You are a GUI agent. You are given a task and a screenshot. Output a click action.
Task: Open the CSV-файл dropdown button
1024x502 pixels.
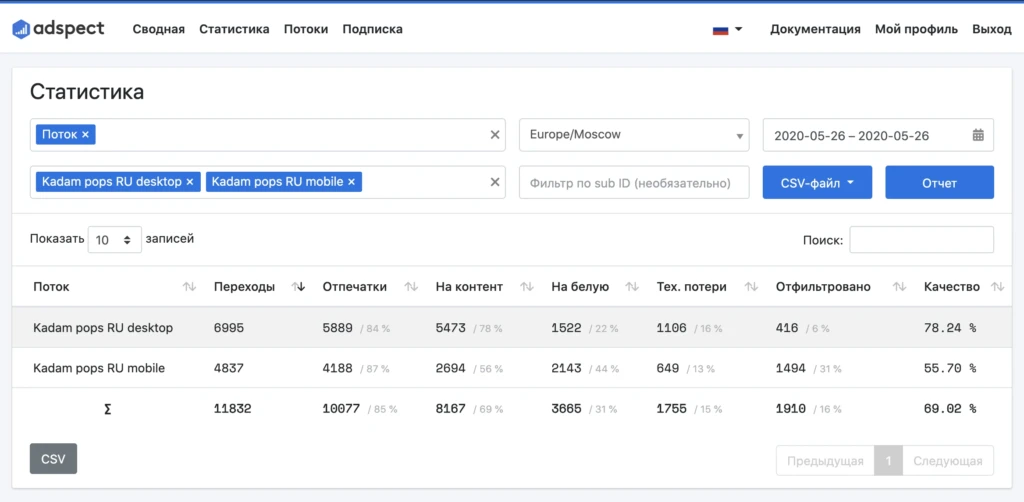tap(817, 182)
